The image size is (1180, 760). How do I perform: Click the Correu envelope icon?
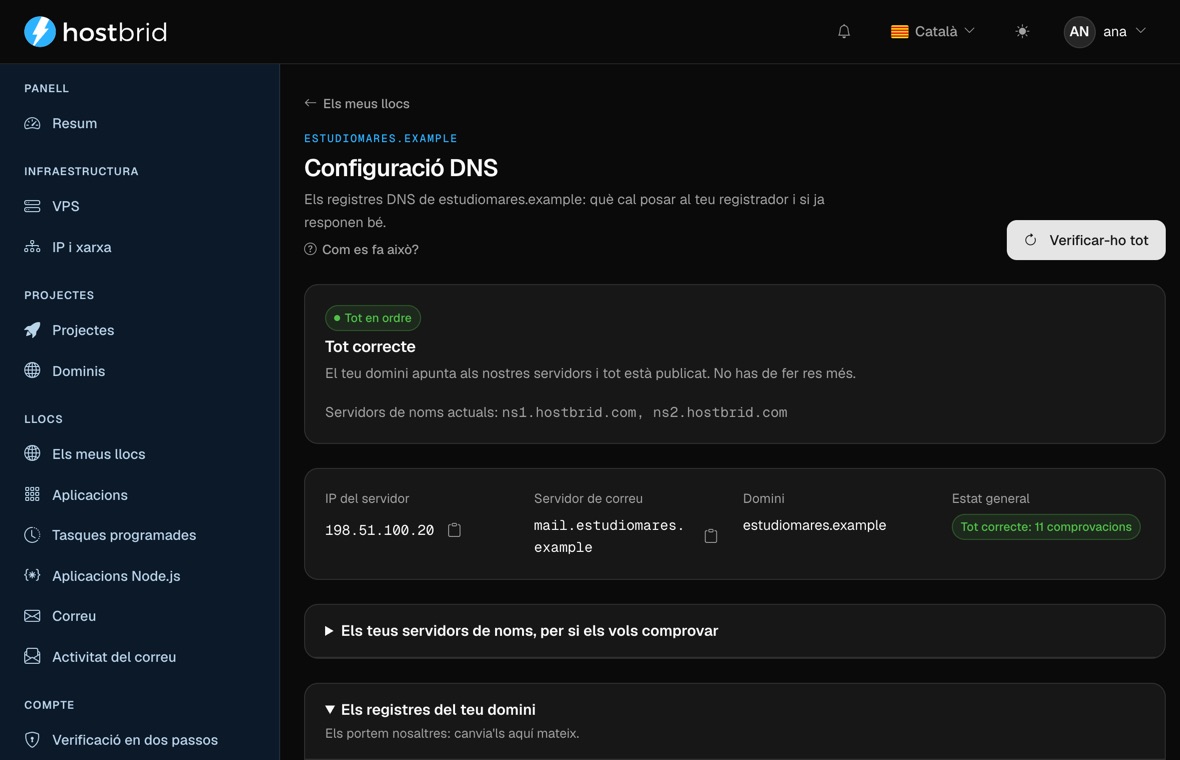pyautogui.click(x=32, y=616)
